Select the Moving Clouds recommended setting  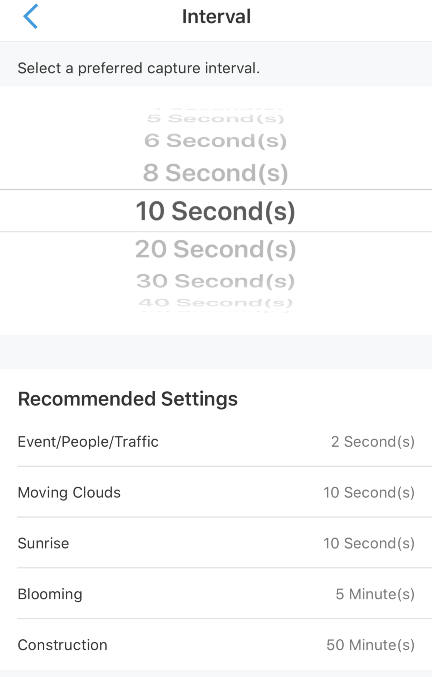(x=216, y=492)
